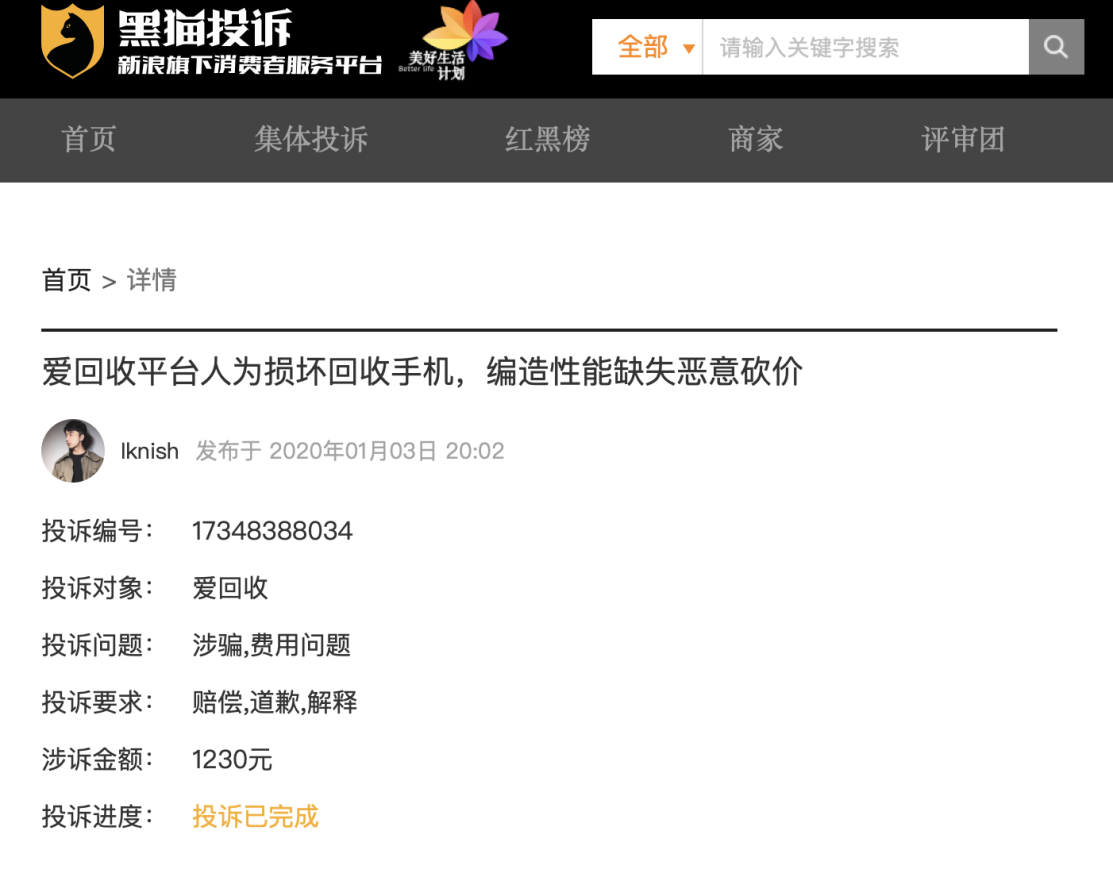The image size is (1113, 873).
Task: Click the 投诉已完成 status link
Action: point(255,817)
